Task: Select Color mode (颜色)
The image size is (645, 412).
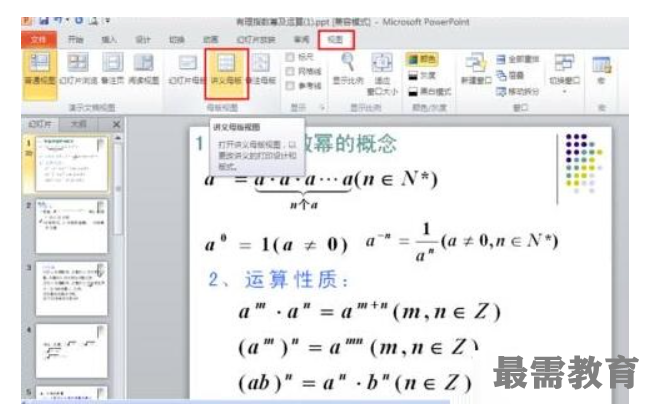Action: [x=422, y=60]
